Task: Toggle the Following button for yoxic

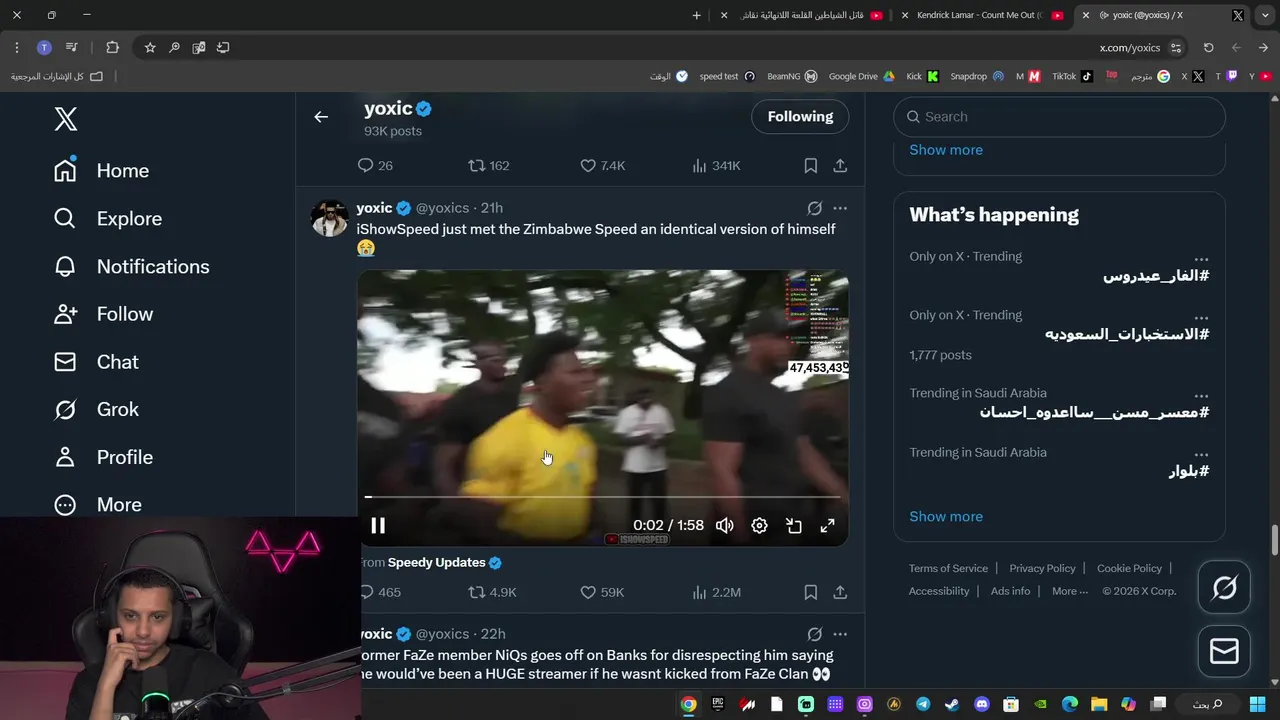Action: (x=800, y=117)
